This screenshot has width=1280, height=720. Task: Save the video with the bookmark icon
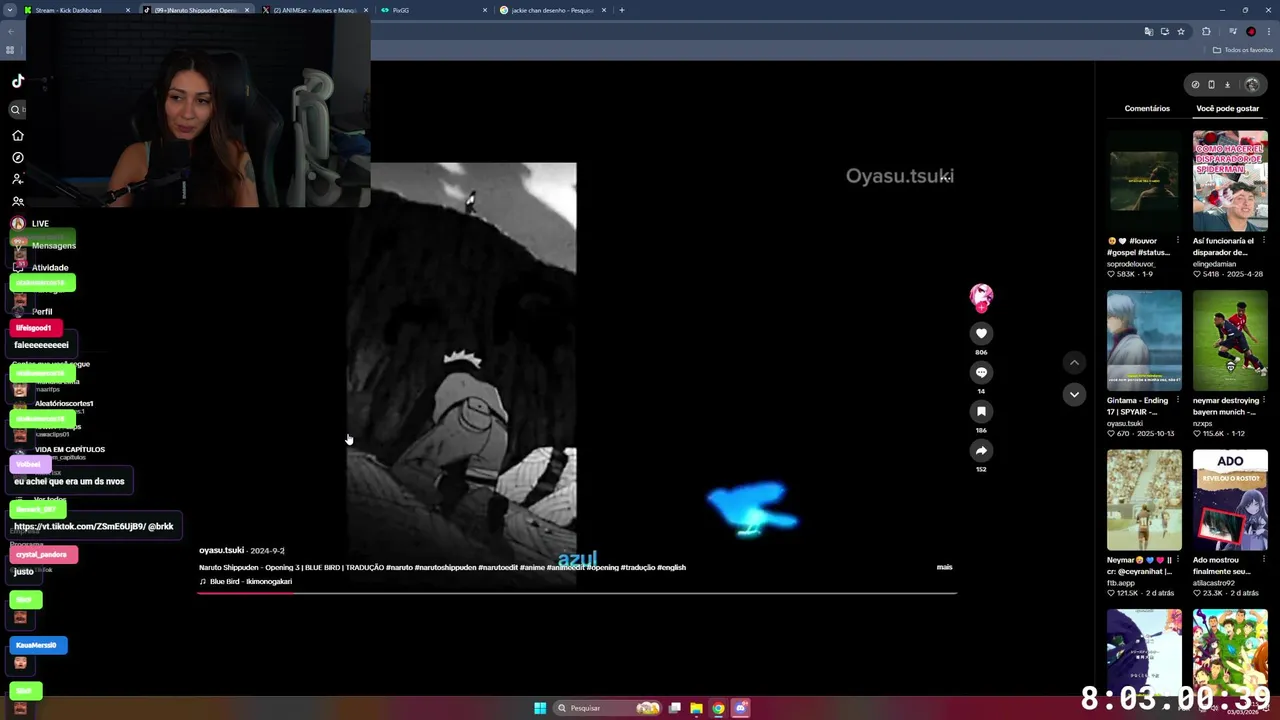981,411
